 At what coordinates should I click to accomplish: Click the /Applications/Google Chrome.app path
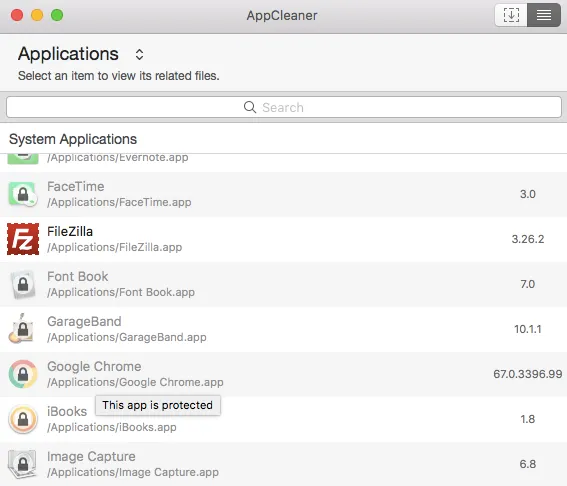tap(135, 382)
